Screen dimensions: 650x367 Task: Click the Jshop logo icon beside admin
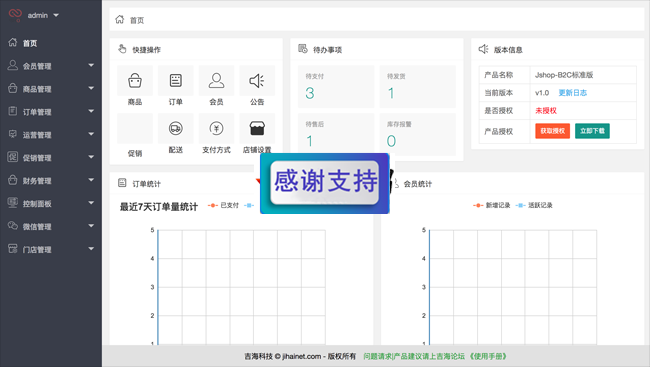tap(15, 15)
